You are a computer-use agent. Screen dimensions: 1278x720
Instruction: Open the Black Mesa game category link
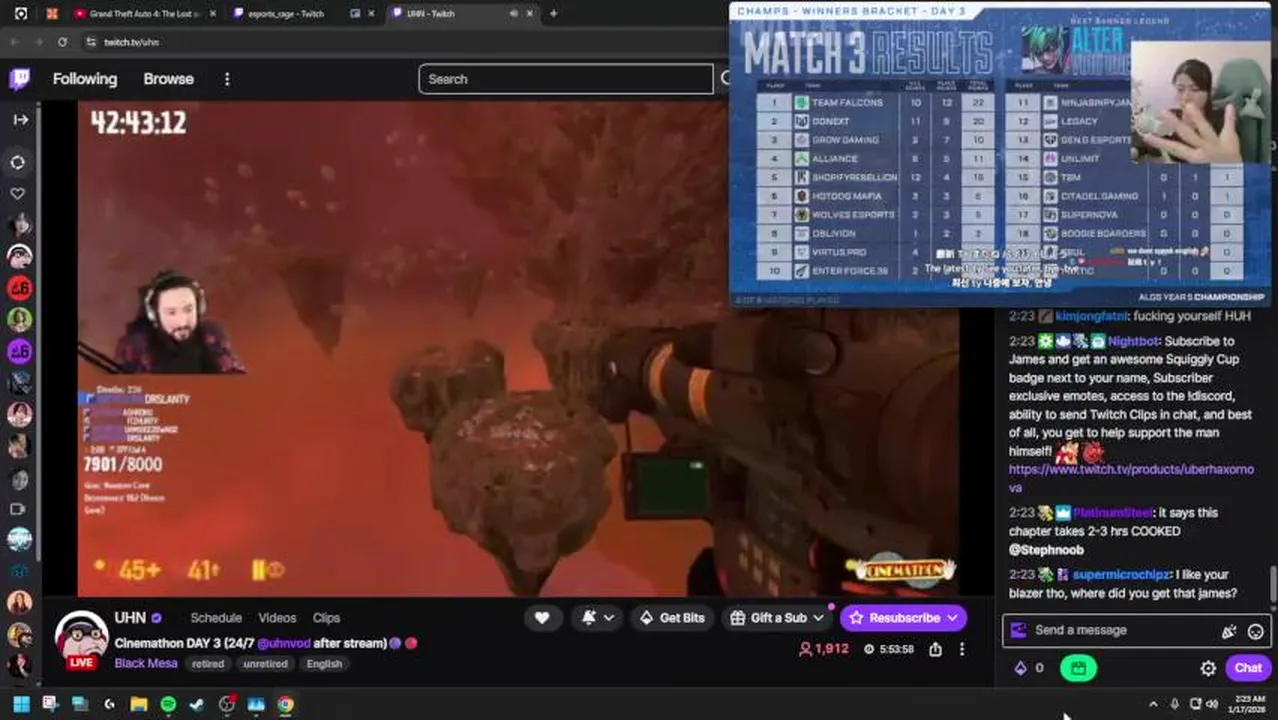pos(146,663)
